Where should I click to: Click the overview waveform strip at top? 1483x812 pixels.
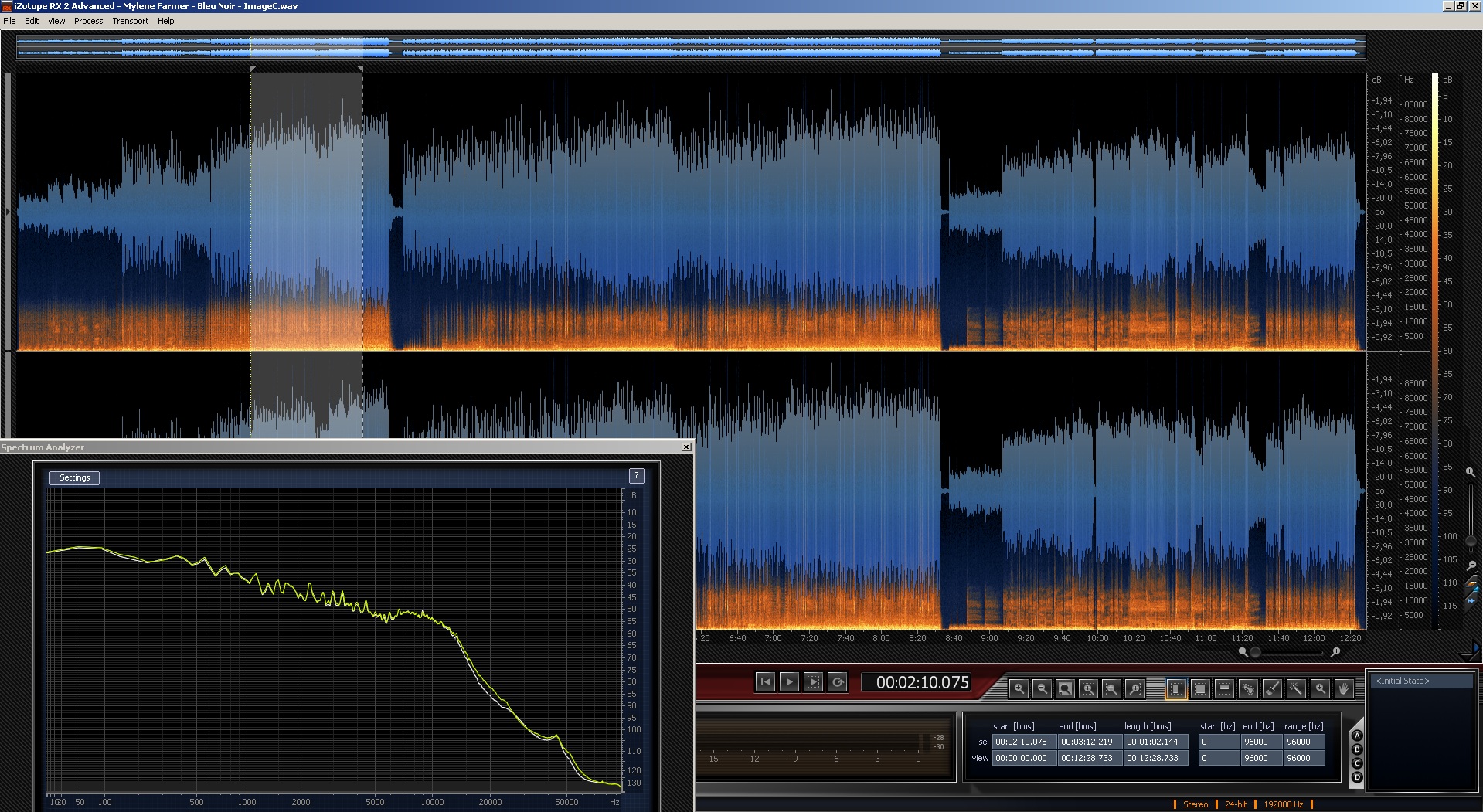click(x=691, y=46)
